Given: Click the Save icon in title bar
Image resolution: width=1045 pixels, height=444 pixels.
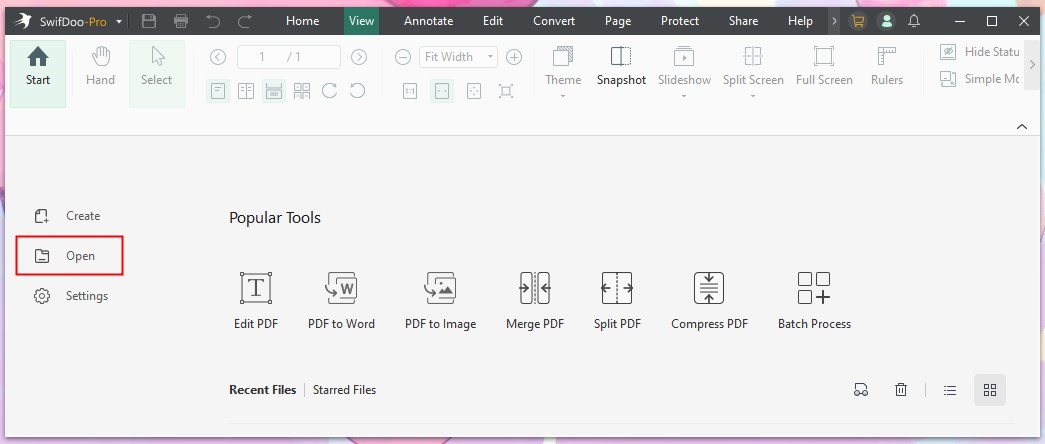Looking at the screenshot, I should [x=149, y=21].
